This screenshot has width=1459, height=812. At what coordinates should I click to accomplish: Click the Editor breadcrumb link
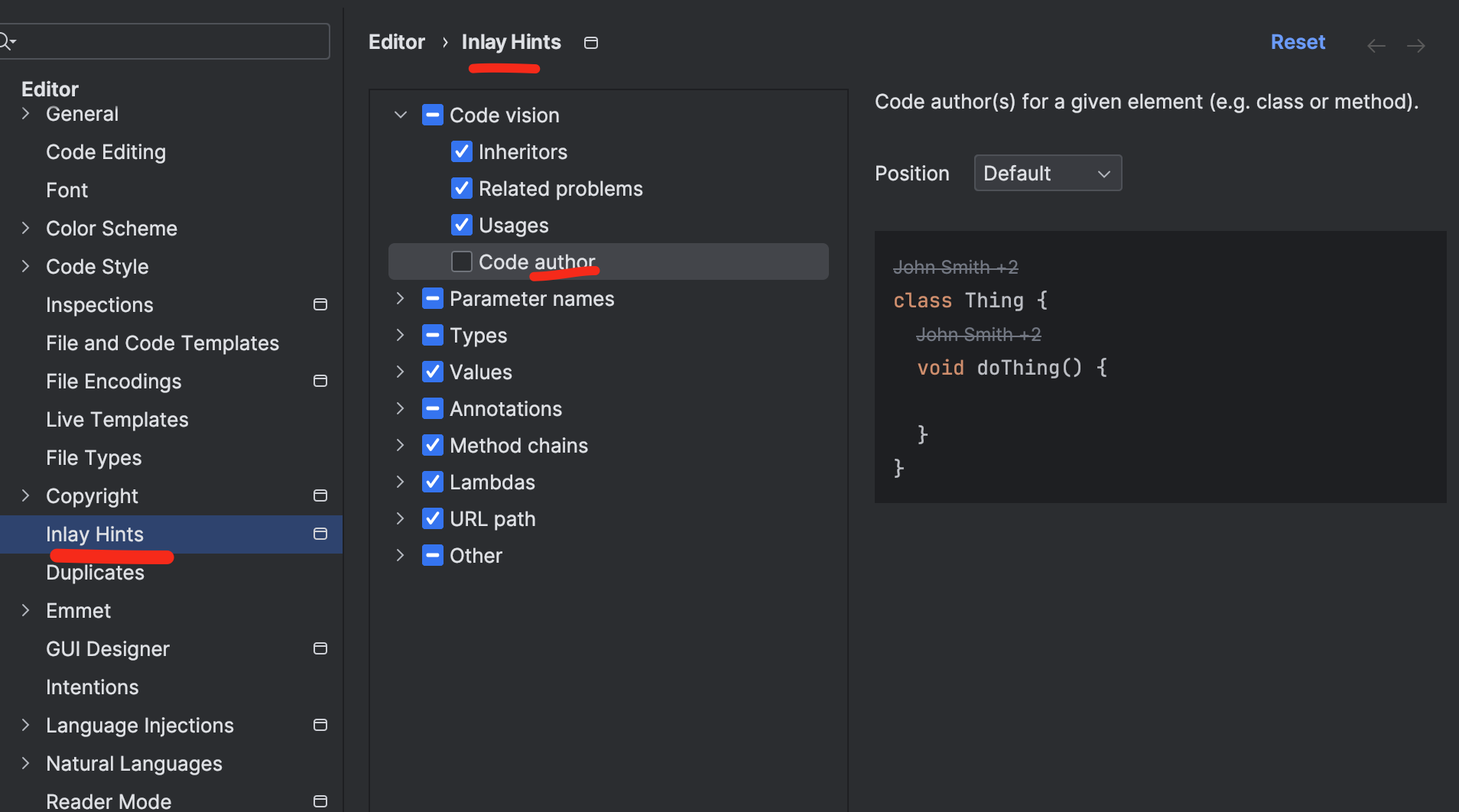coord(396,42)
